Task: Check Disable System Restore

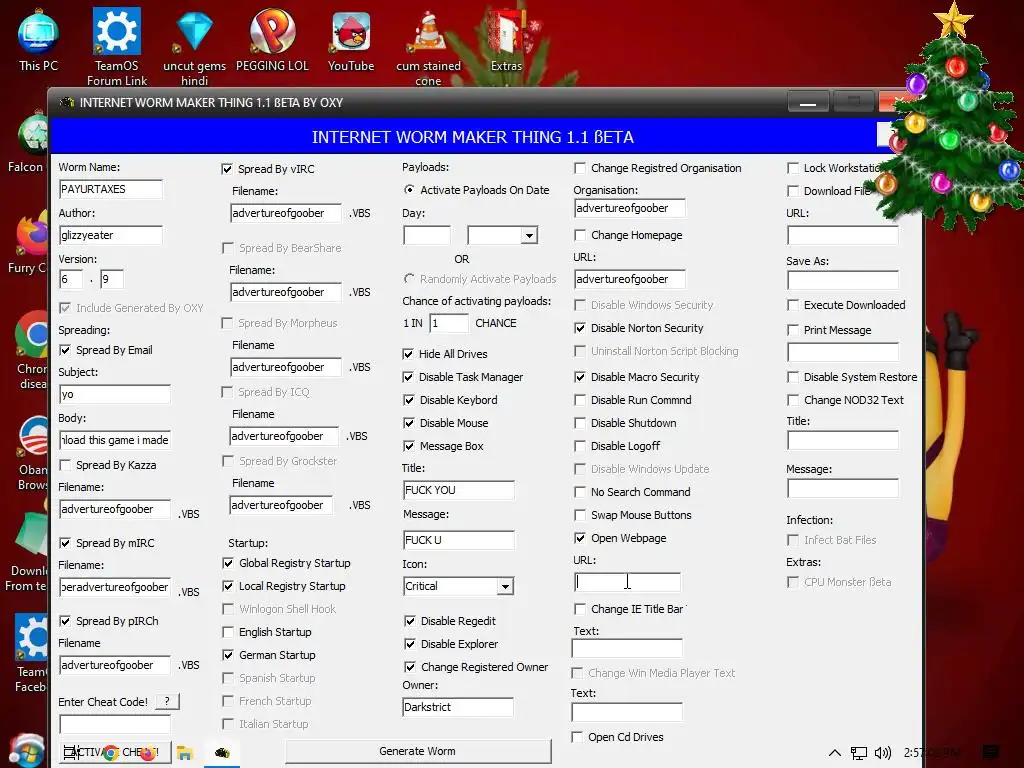Action: pos(793,377)
